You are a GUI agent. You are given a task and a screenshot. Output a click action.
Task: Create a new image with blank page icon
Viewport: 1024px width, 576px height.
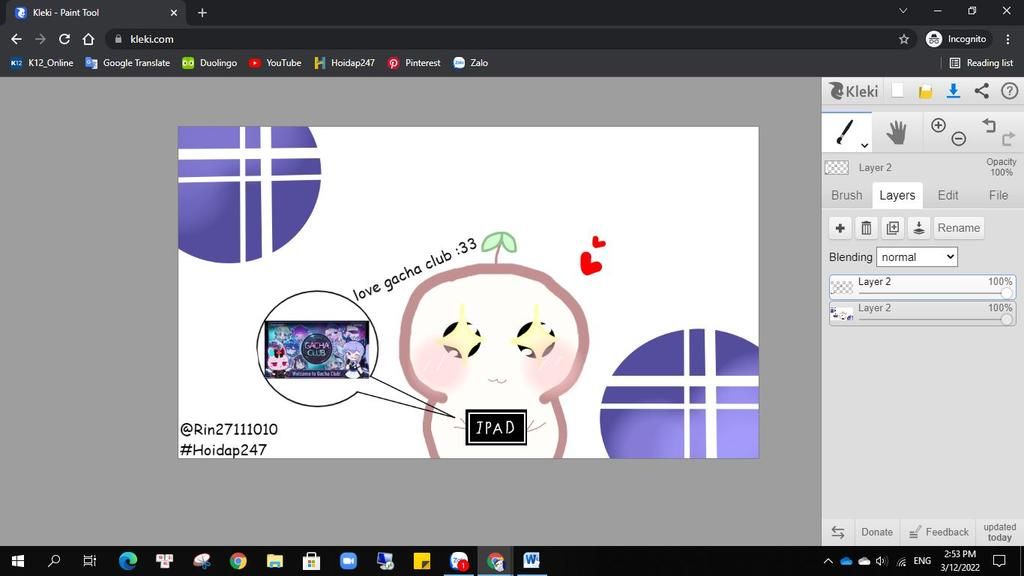click(x=898, y=91)
